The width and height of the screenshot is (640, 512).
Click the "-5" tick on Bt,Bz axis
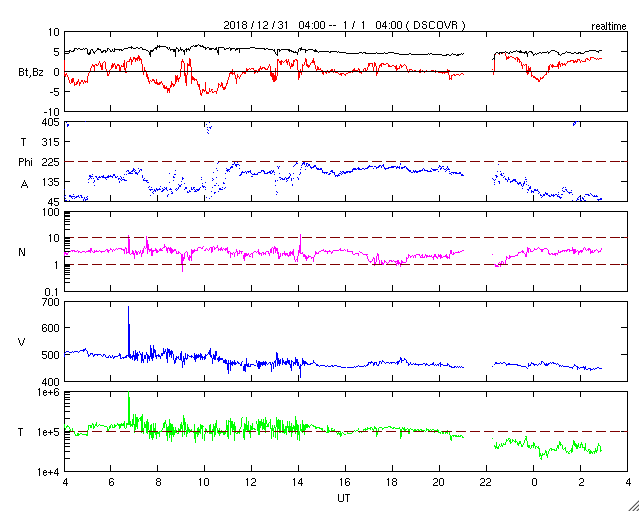55,92
